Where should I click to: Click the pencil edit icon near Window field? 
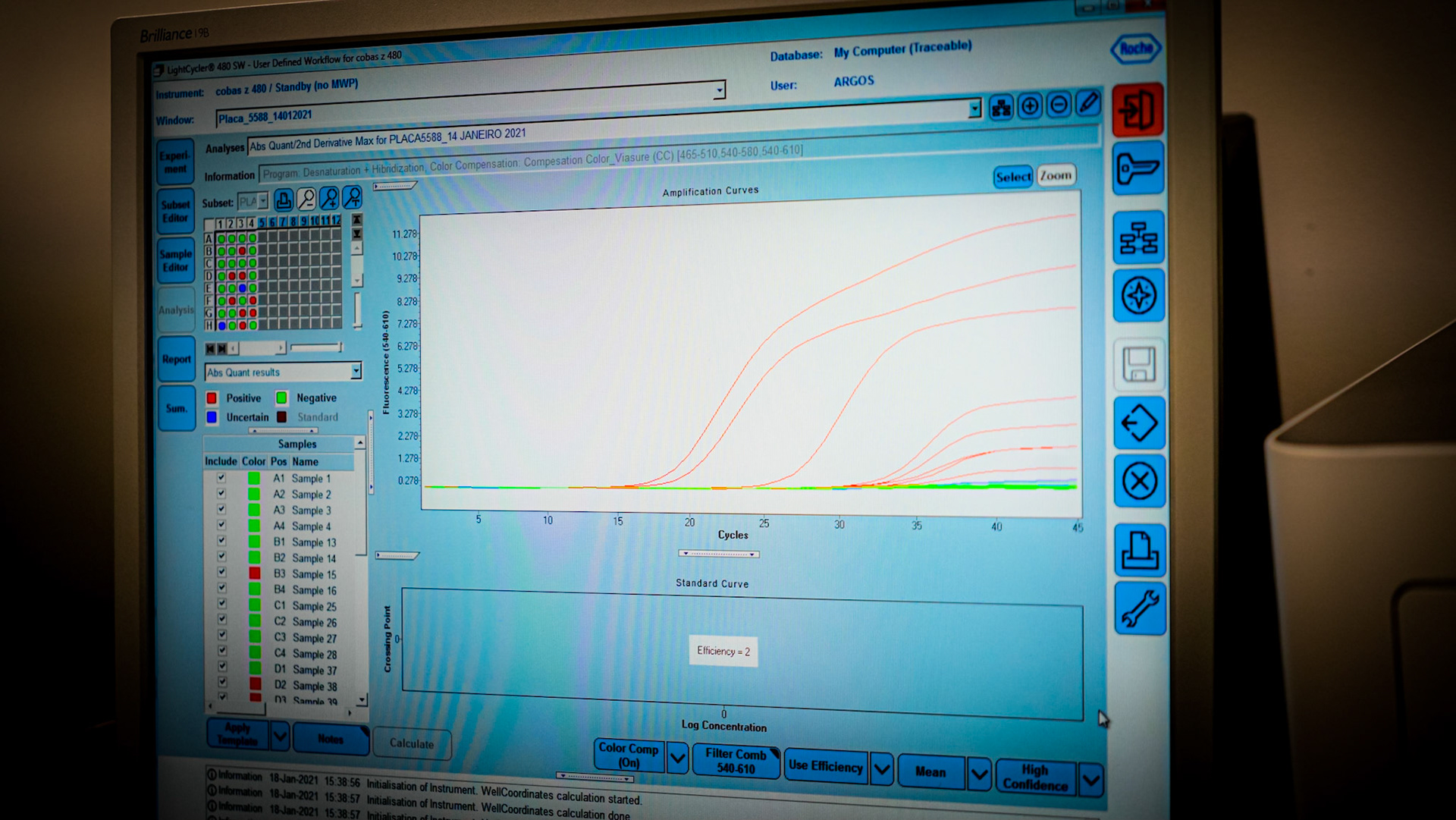coord(1088,103)
